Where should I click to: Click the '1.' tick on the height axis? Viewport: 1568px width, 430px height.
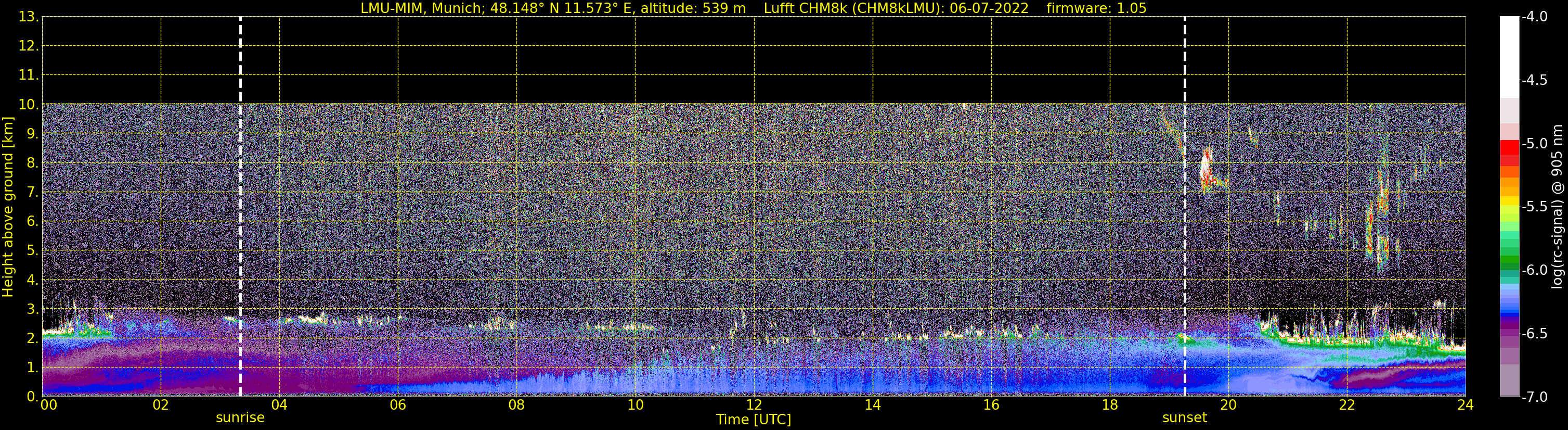32,367
